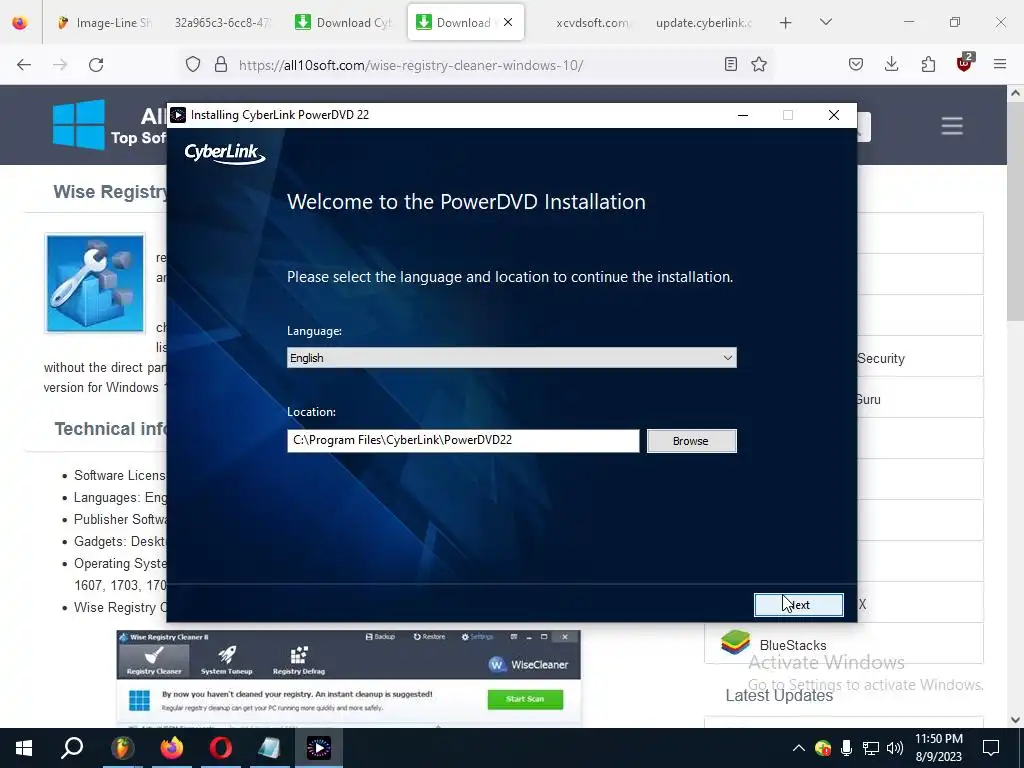1024x768 pixels.
Task: Click the Firefox View icon
Action: point(20,23)
